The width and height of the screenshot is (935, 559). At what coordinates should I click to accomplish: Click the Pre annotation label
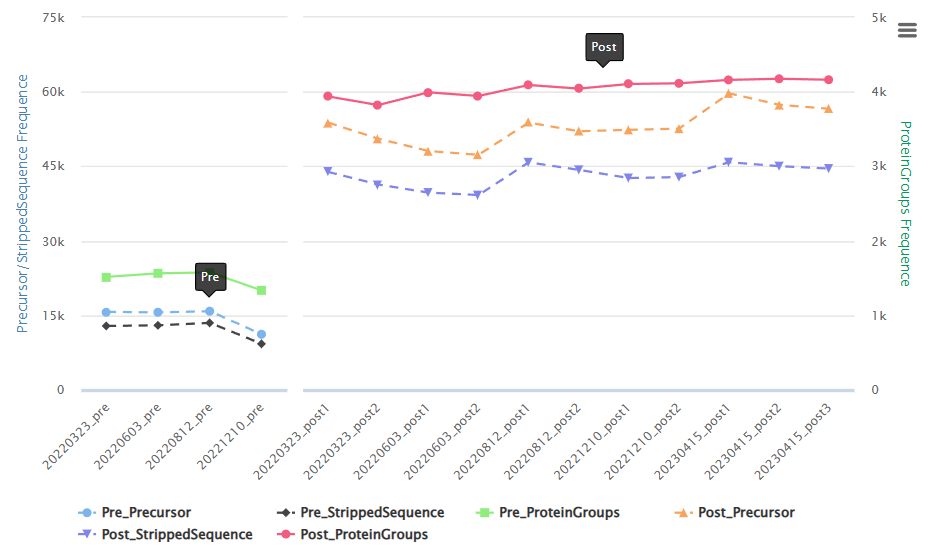tap(210, 277)
